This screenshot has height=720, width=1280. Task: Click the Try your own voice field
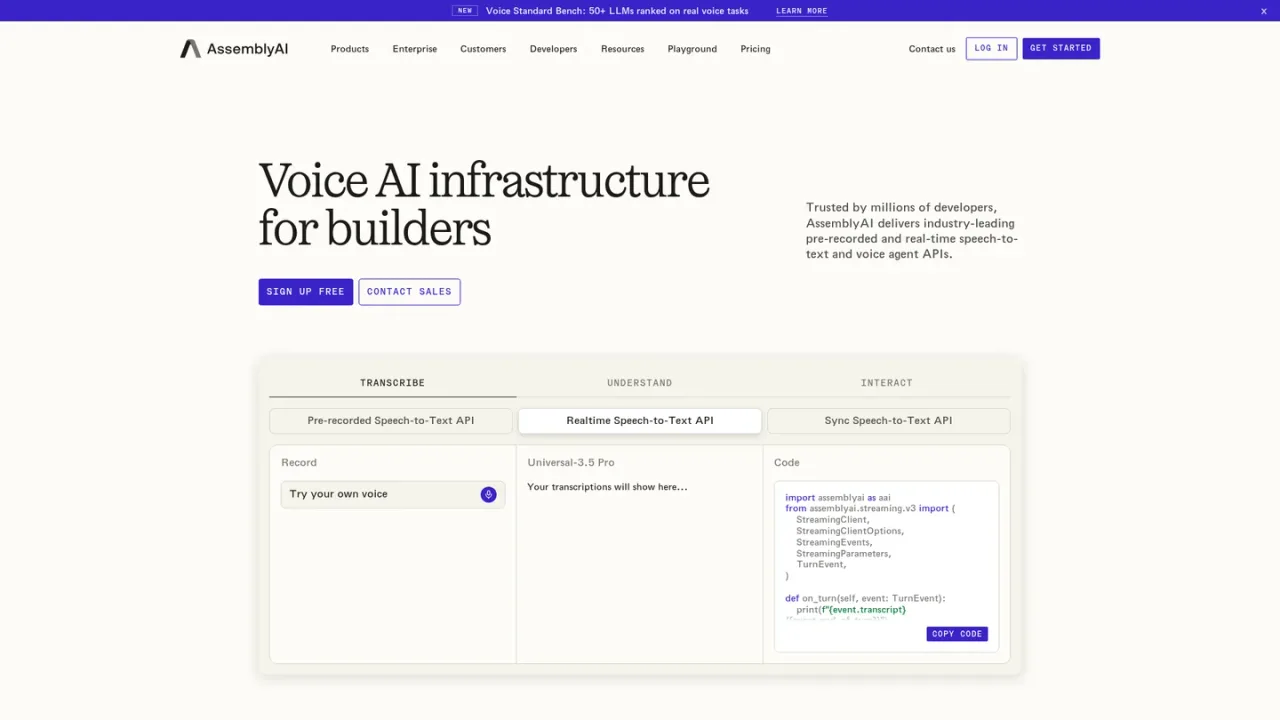point(393,494)
